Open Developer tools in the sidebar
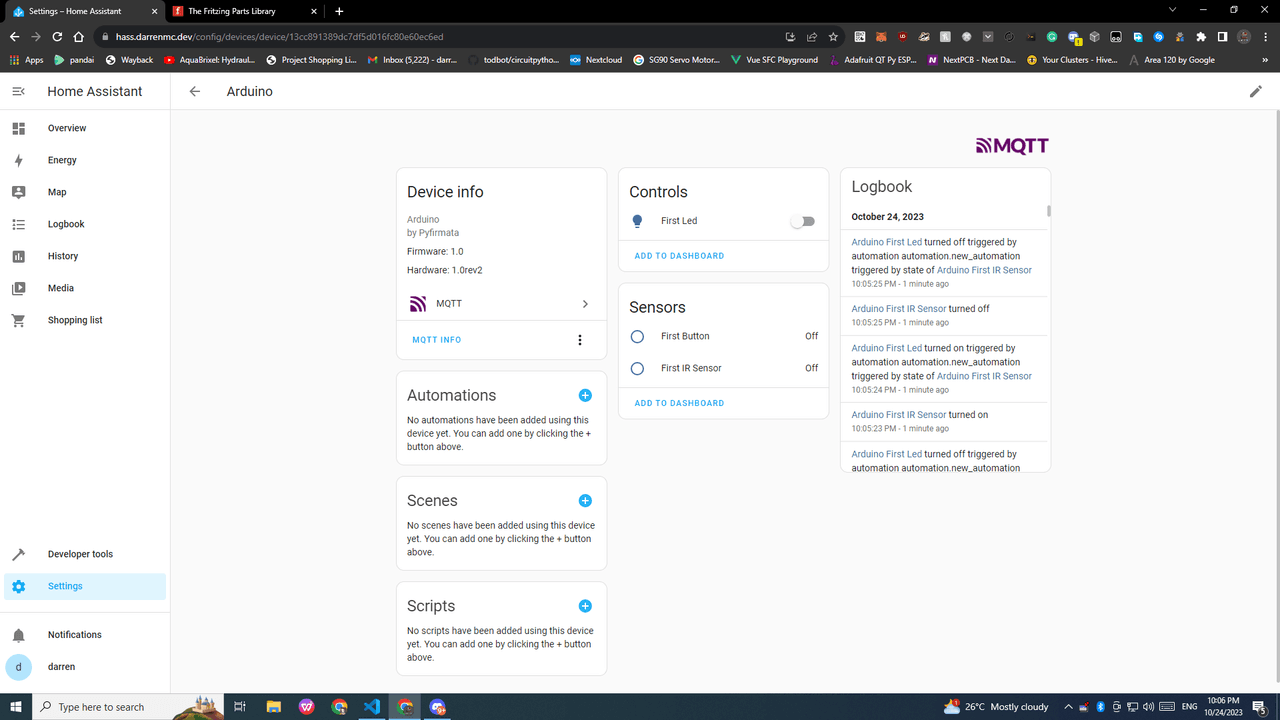The height and width of the screenshot is (720, 1280). coord(80,554)
